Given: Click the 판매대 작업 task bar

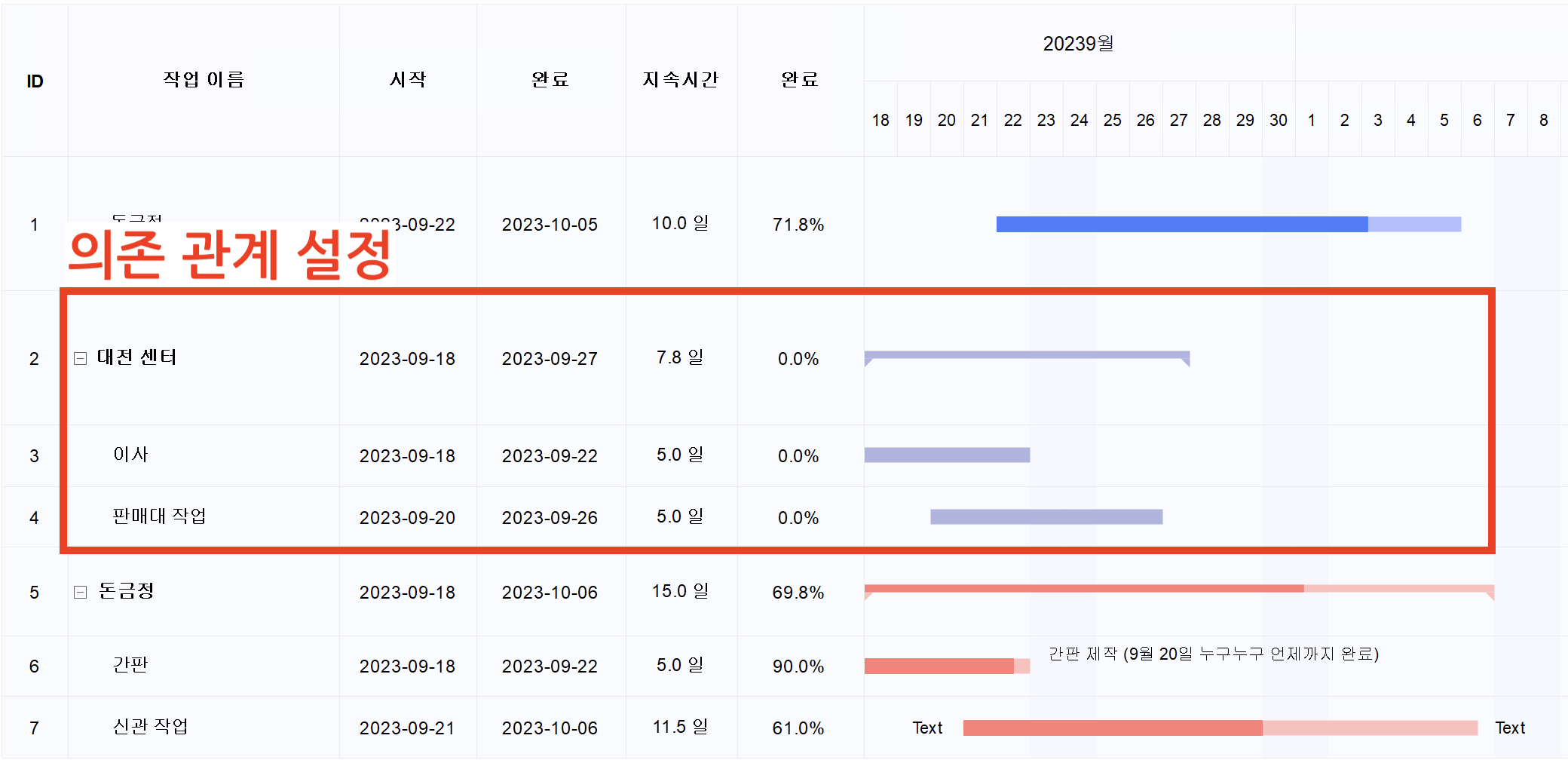Looking at the screenshot, I should tap(1046, 516).
